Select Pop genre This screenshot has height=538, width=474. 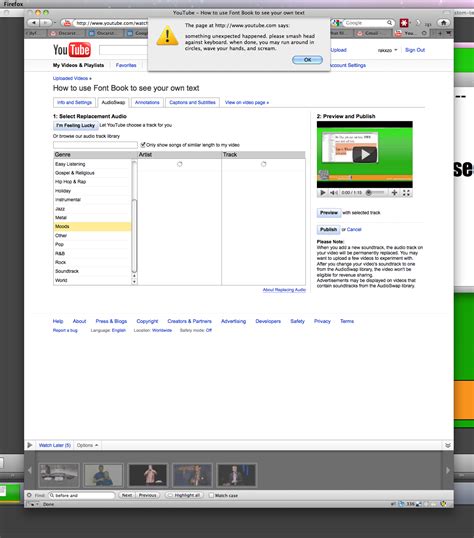(92, 244)
